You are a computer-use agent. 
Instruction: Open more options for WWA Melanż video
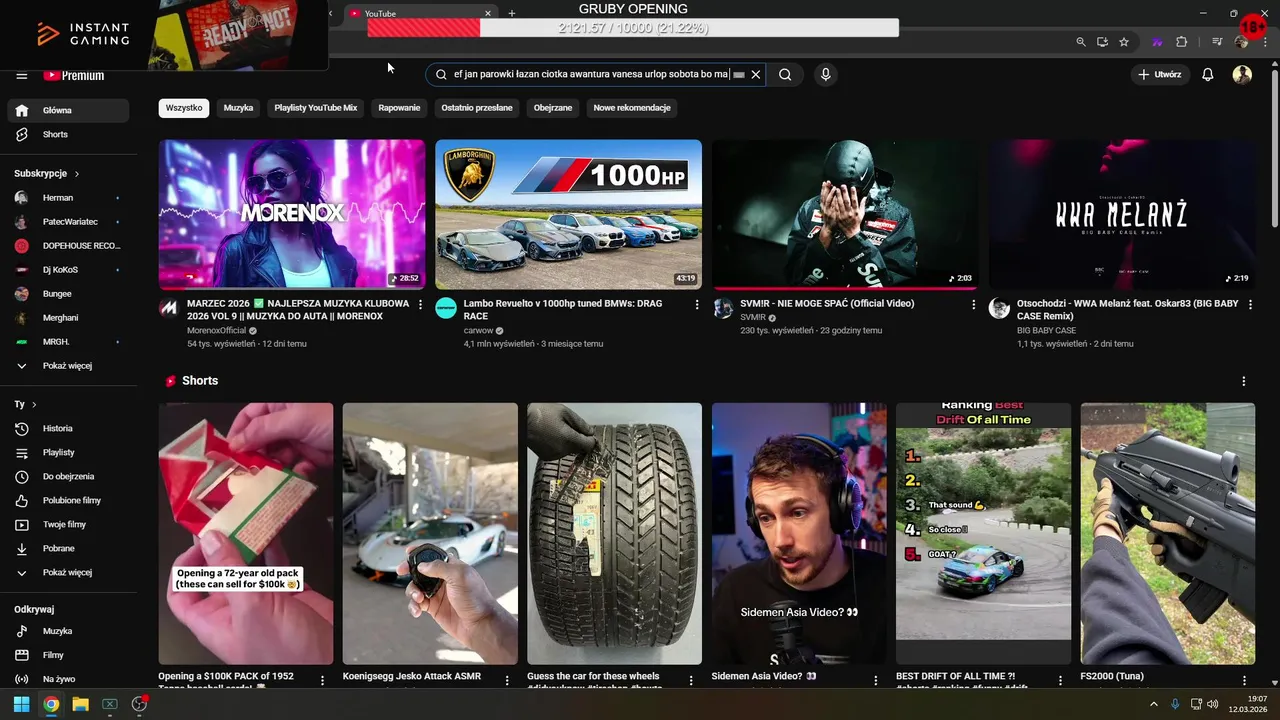click(x=1250, y=304)
